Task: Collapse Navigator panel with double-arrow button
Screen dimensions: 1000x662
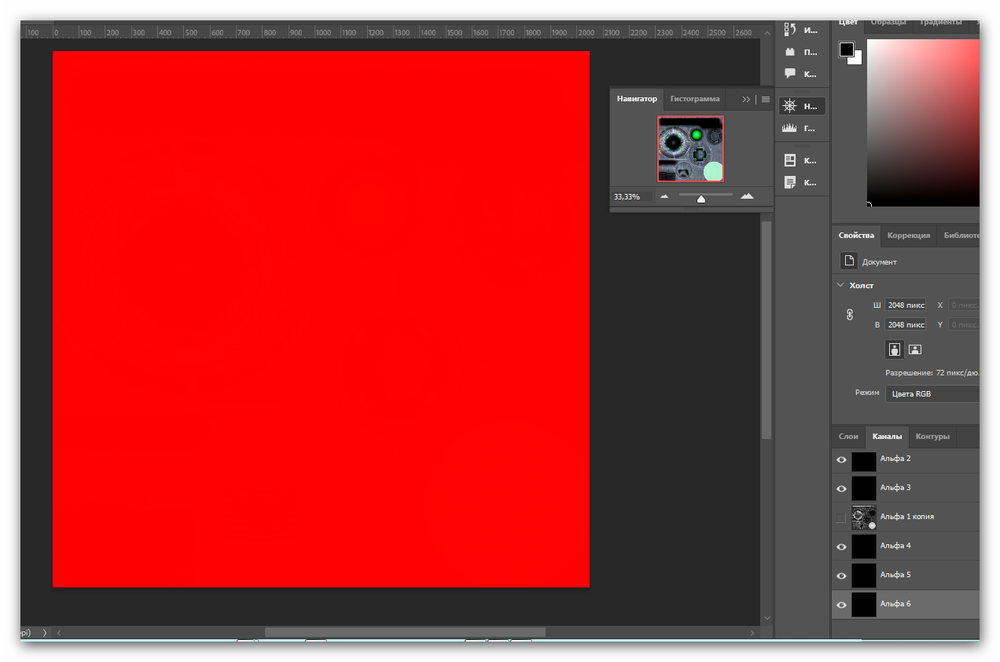Action: click(x=746, y=99)
